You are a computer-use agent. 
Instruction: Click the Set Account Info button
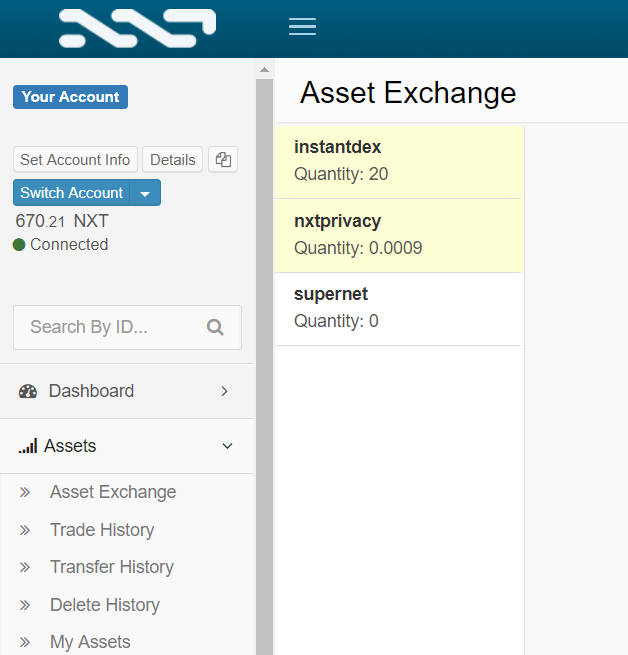[x=75, y=160]
